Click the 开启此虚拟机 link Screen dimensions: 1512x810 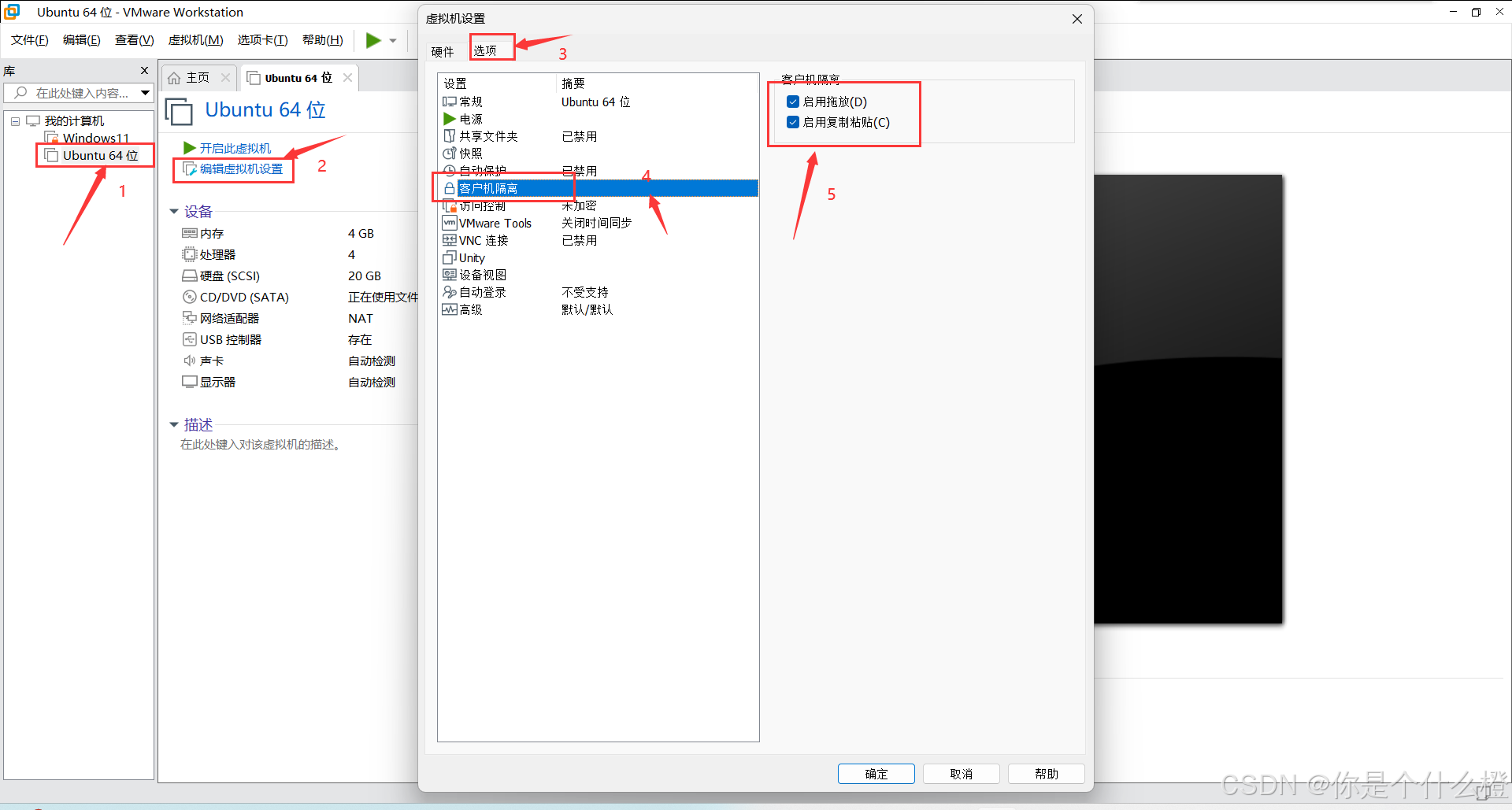click(x=235, y=148)
